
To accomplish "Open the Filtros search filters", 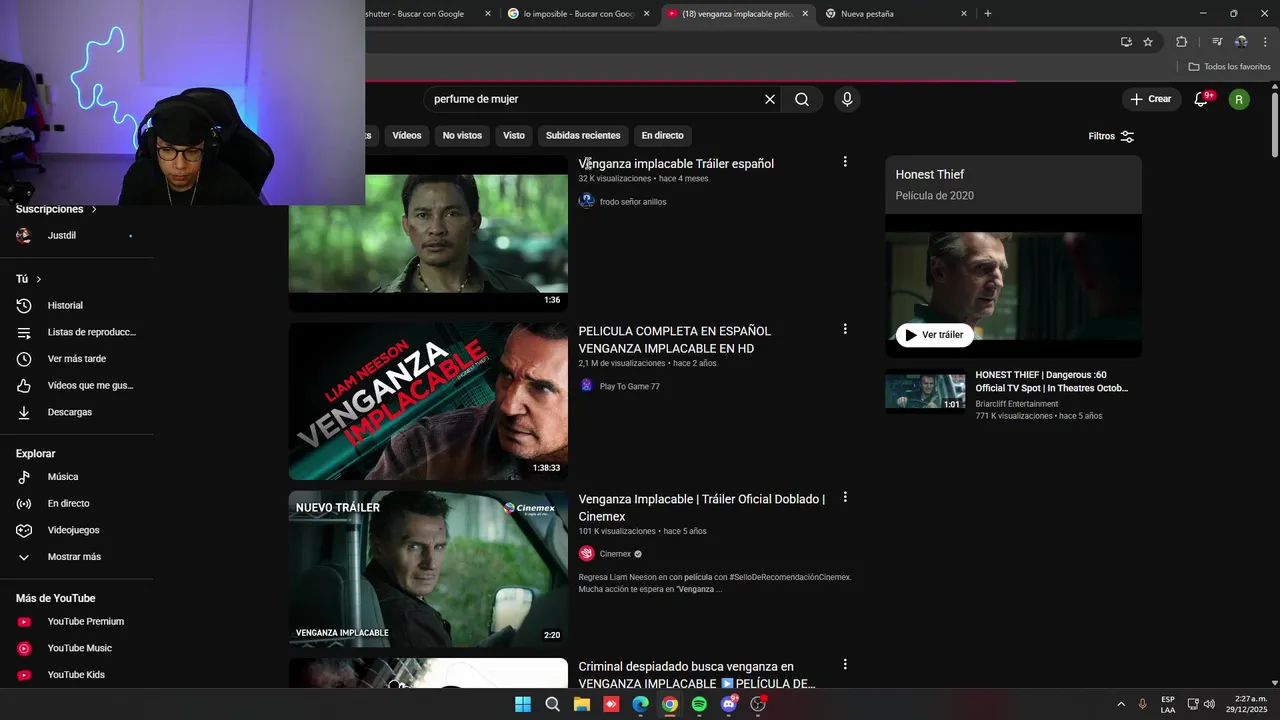I will (1111, 136).
